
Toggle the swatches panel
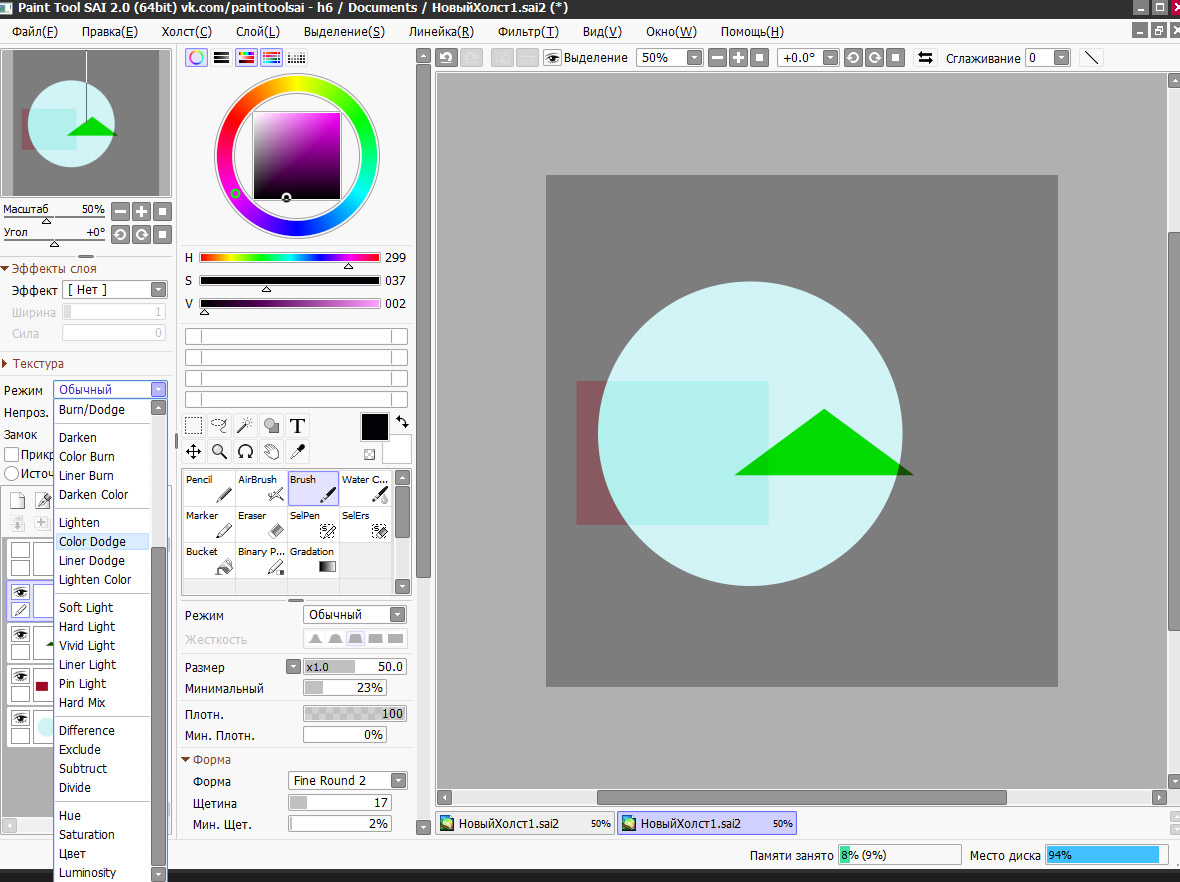[x=297, y=58]
